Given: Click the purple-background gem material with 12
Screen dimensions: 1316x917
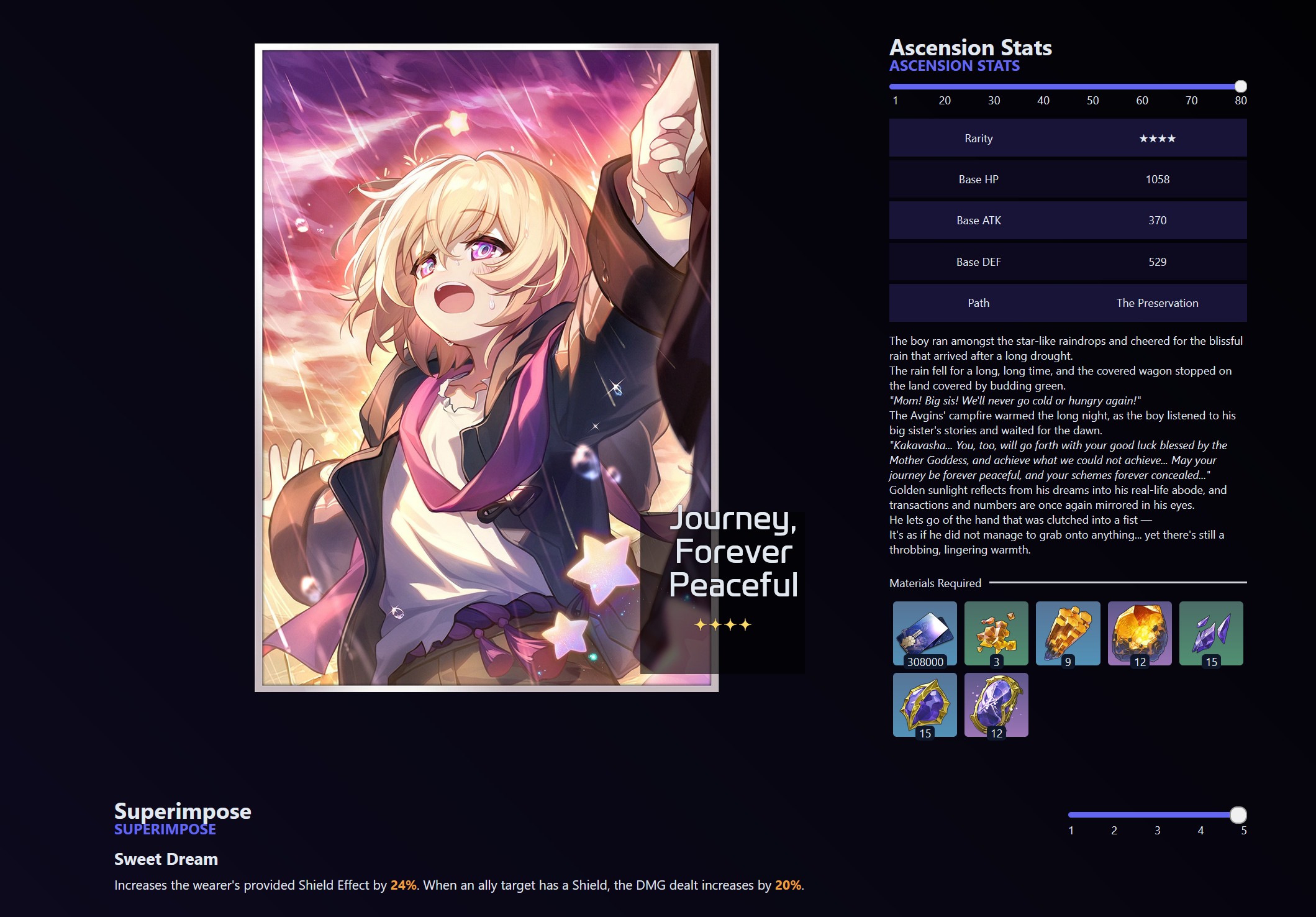Looking at the screenshot, I should (996, 705).
